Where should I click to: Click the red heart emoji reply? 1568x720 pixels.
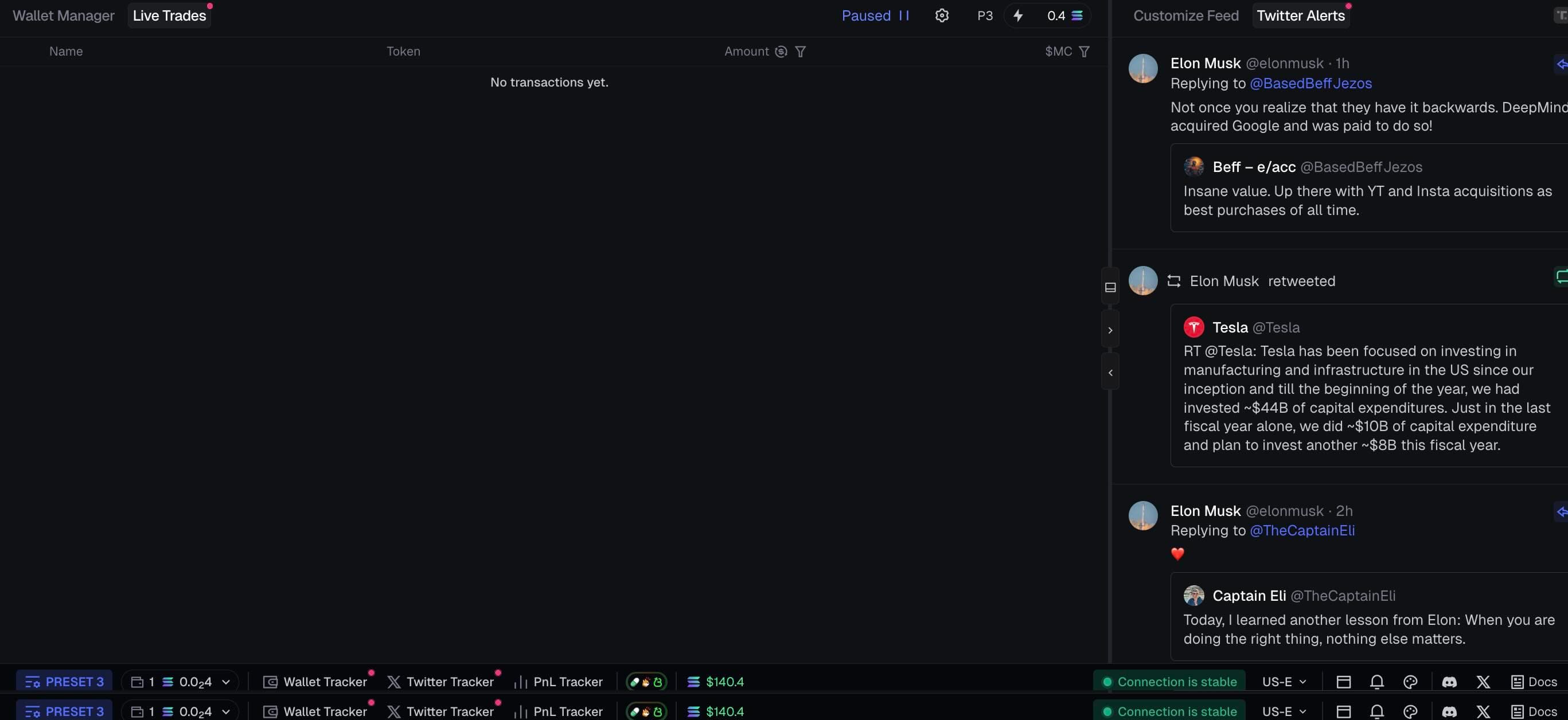click(1177, 554)
